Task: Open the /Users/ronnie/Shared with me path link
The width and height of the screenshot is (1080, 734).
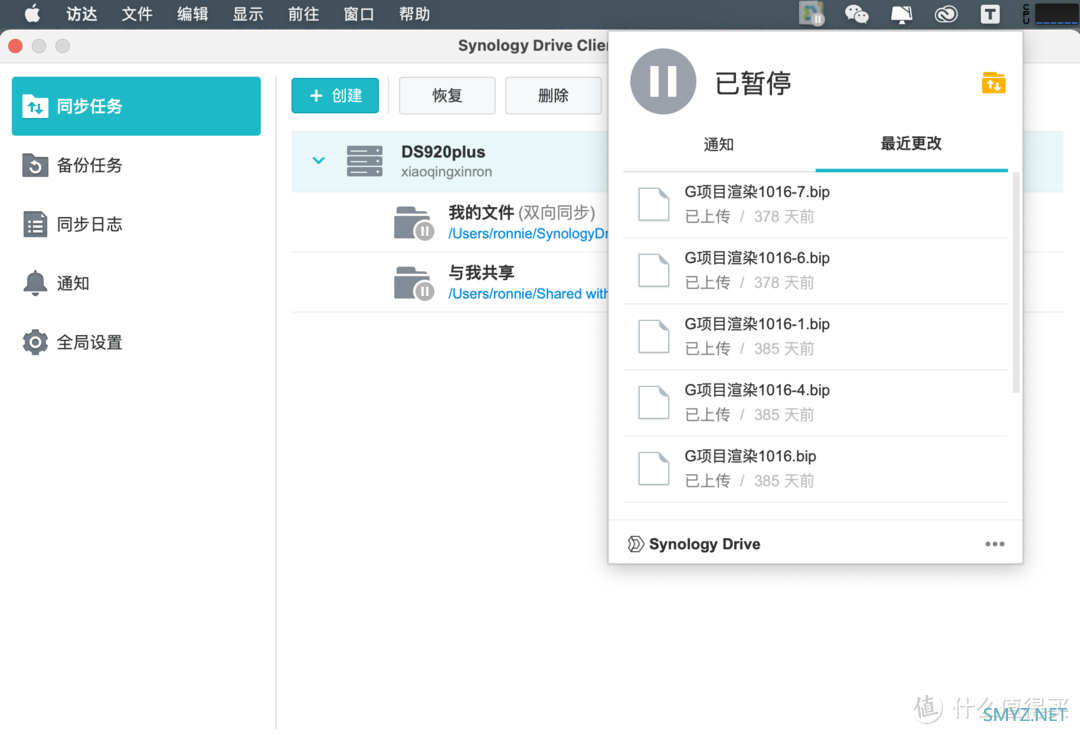Action: [528, 294]
